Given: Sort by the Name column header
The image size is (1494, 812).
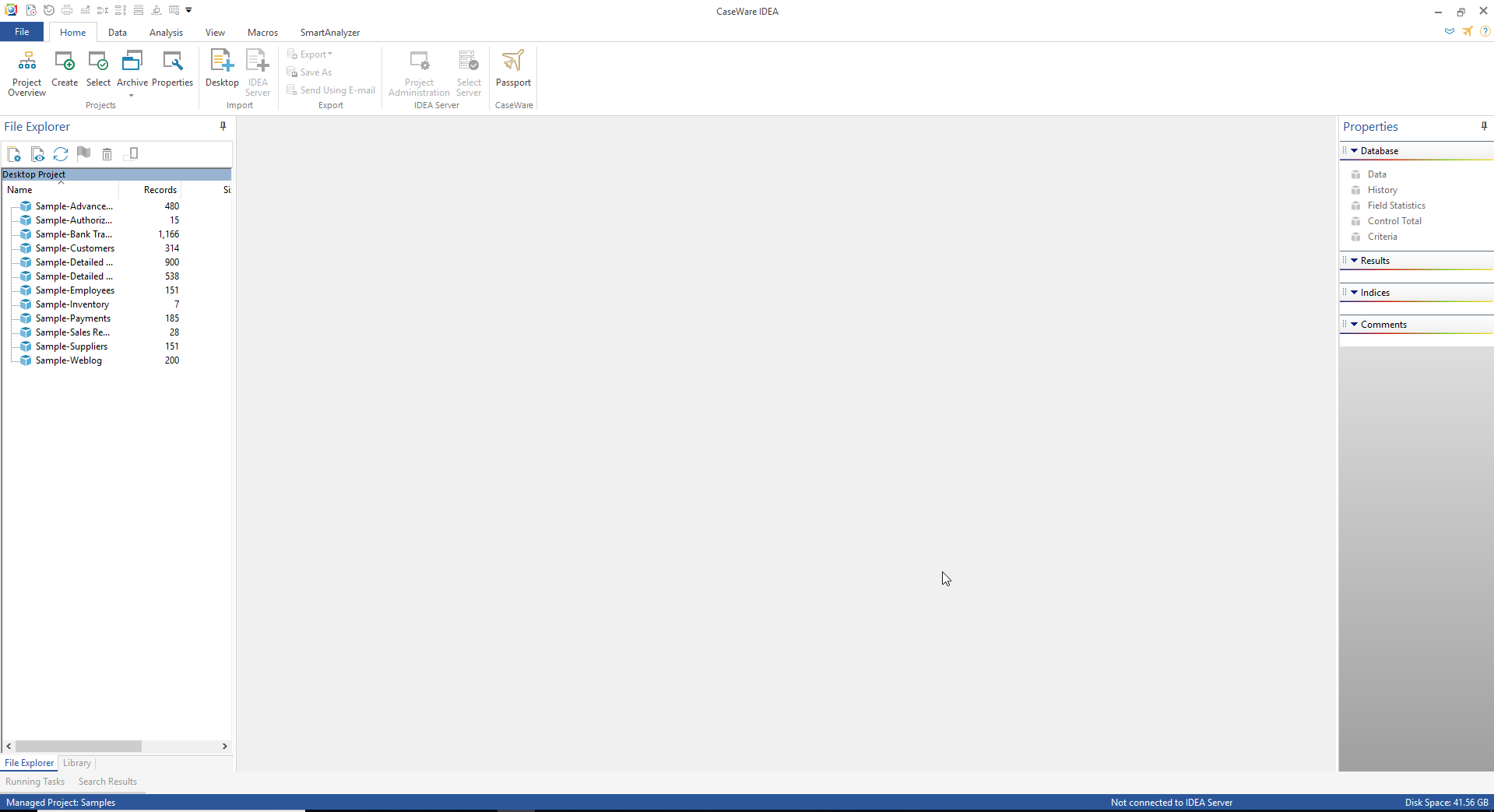Looking at the screenshot, I should tap(61, 190).
